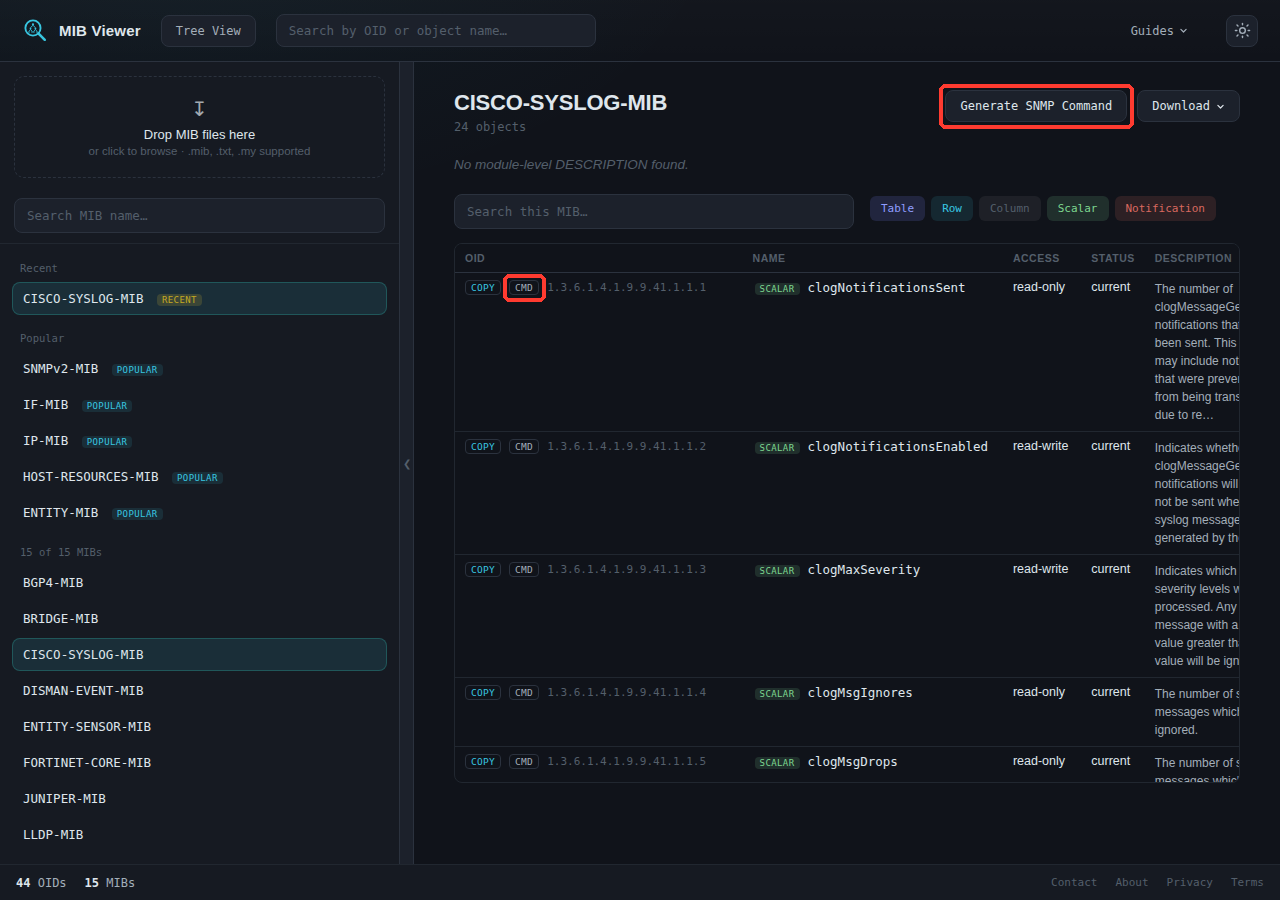1280x900 pixels.
Task: Toggle the Scalar type filter
Action: (x=1078, y=209)
